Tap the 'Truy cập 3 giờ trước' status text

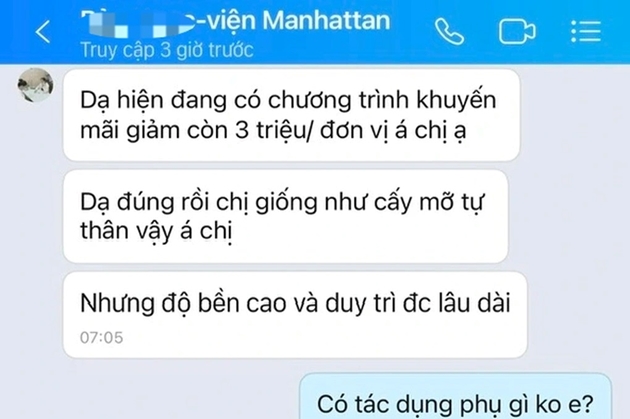pos(167,50)
